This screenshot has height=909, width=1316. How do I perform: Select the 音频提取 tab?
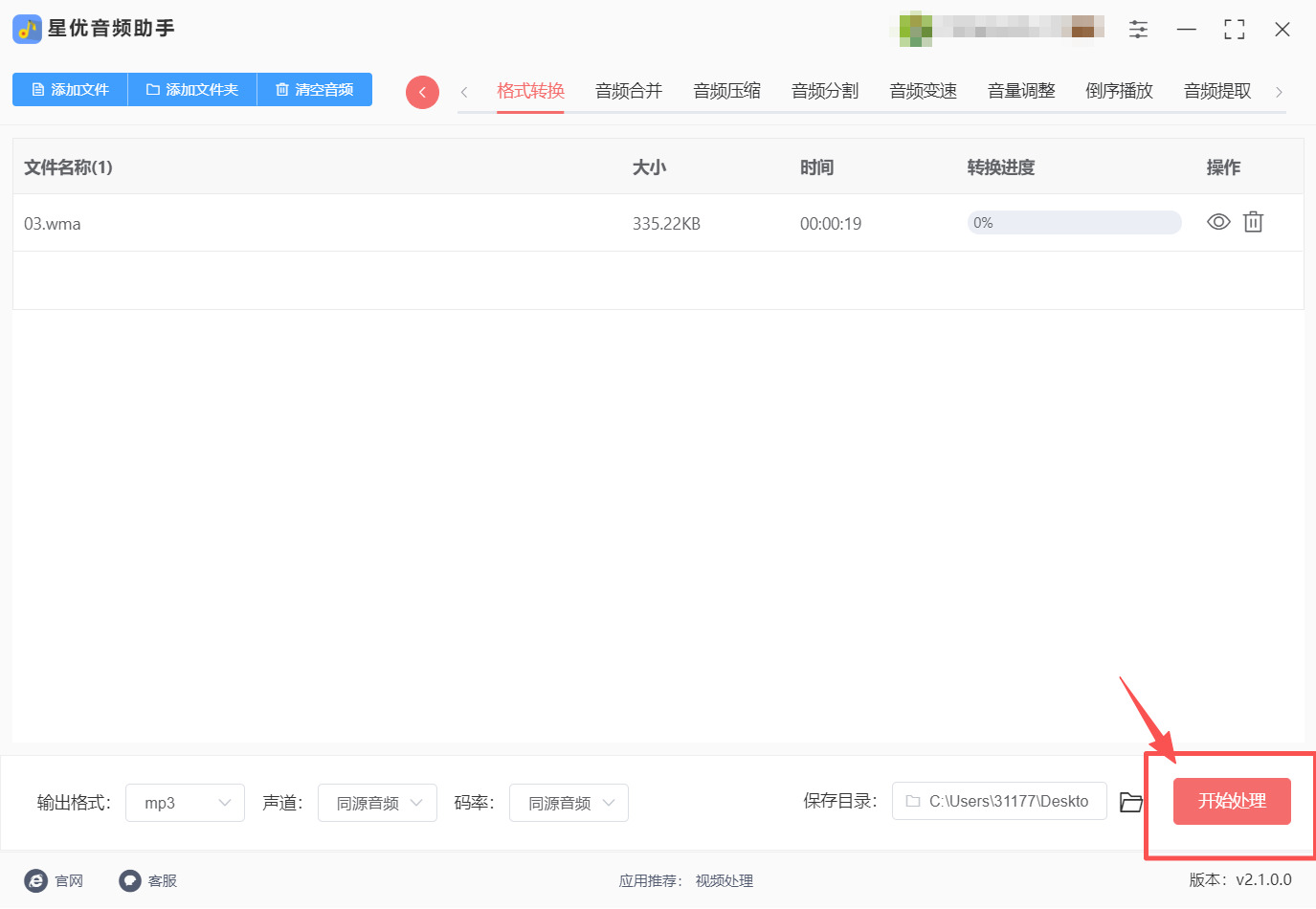coord(1216,90)
